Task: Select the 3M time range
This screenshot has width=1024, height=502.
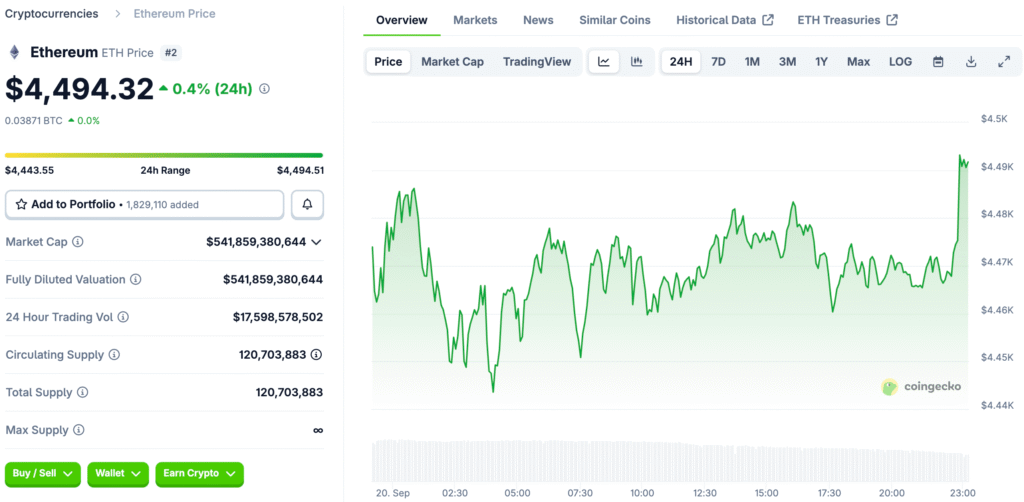Action: [787, 61]
